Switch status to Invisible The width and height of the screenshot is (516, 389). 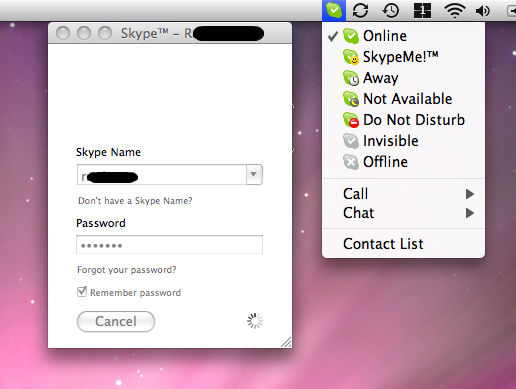coord(403,141)
